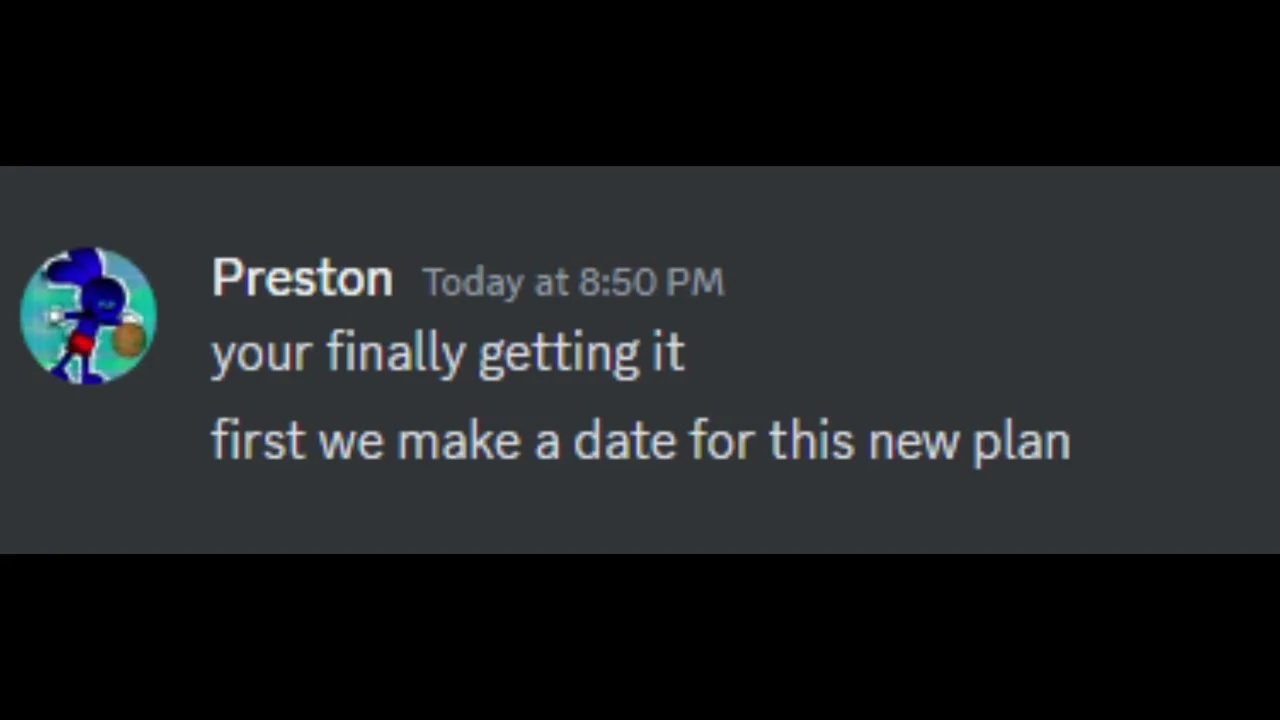1280x720 pixels.
Task: Click the word "this" in second message
Action: click(x=811, y=440)
